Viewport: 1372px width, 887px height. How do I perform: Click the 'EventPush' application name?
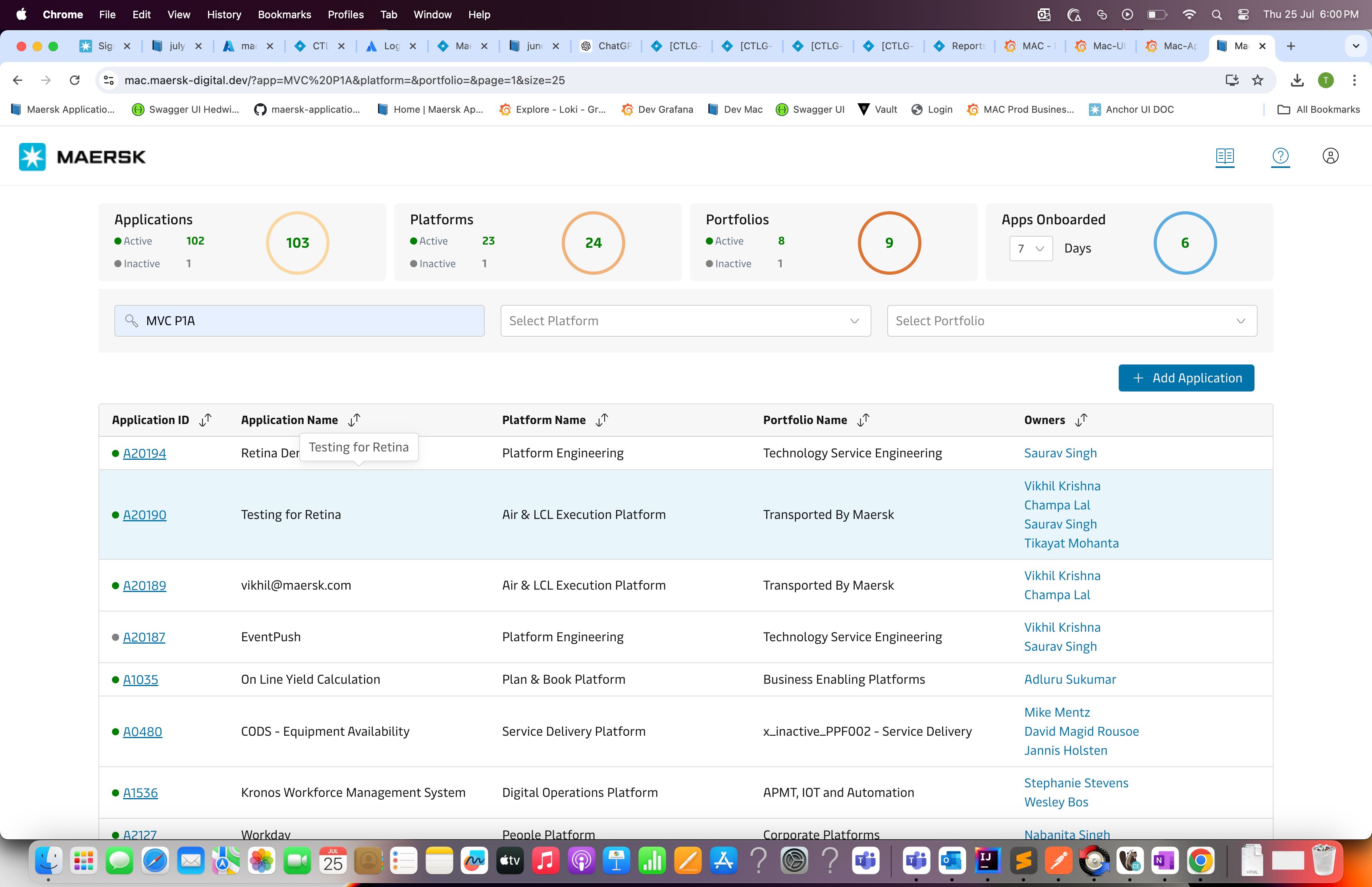(x=271, y=637)
